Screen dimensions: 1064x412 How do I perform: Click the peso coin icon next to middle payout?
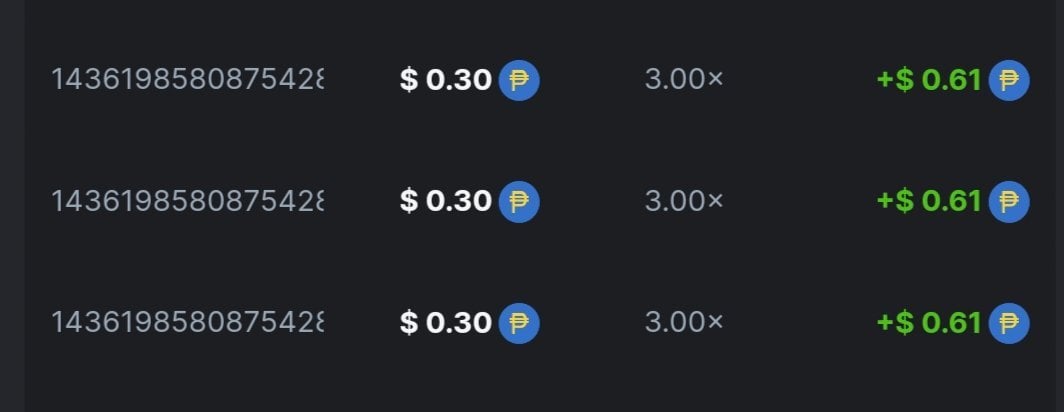[x=1008, y=201]
